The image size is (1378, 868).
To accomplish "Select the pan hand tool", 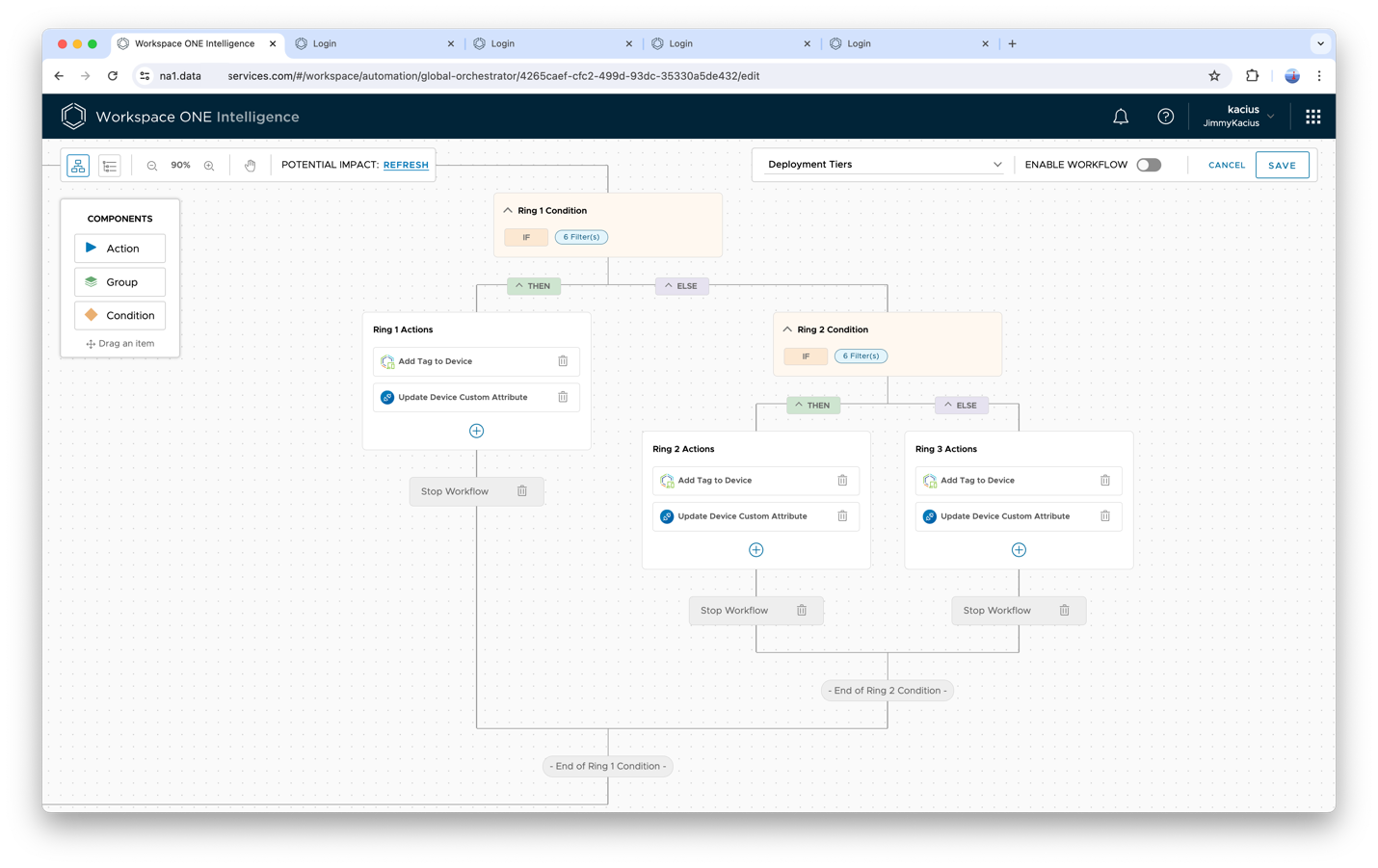I will click(x=251, y=166).
